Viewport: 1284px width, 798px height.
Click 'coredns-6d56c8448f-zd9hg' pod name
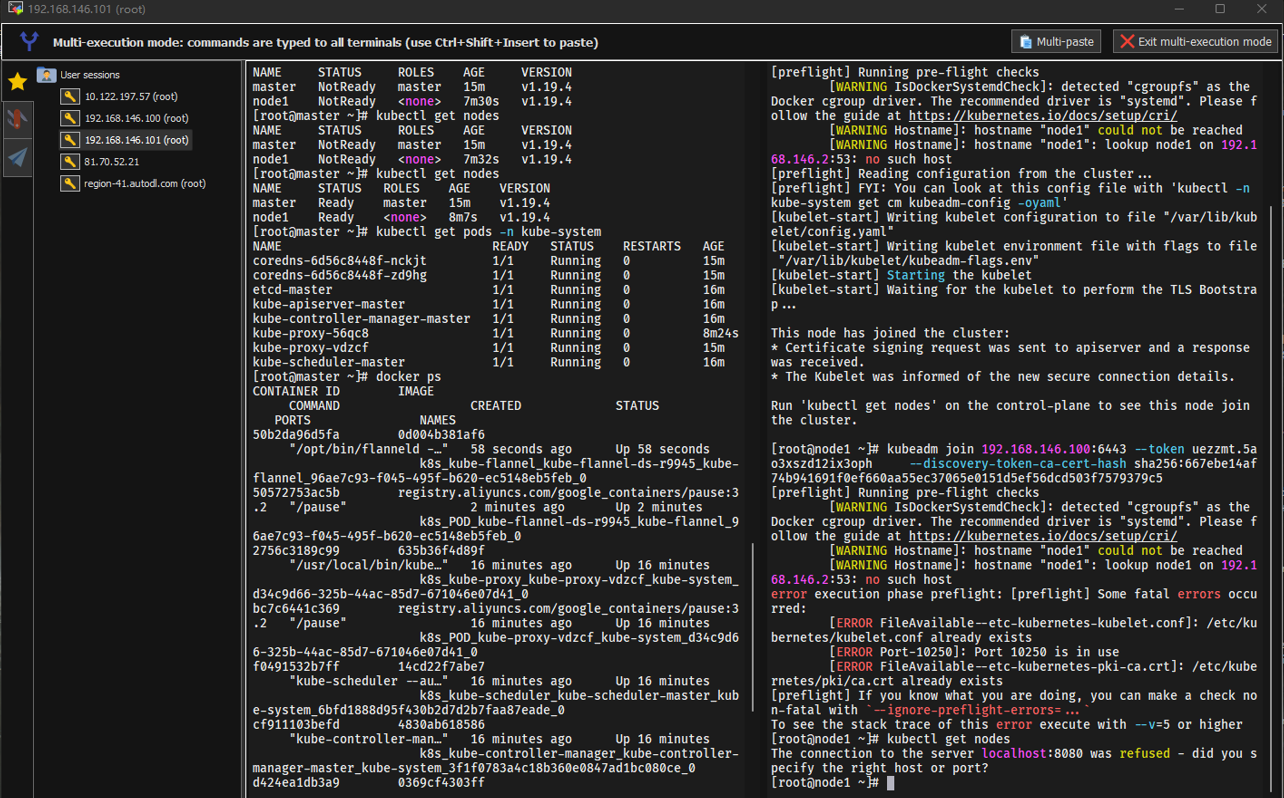340,275
